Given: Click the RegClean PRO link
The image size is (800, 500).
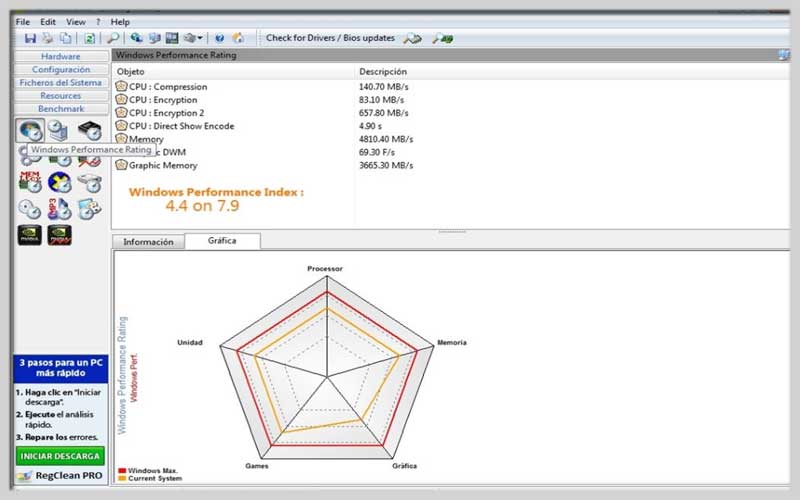Looking at the screenshot, I should click(x=60, y=476).
